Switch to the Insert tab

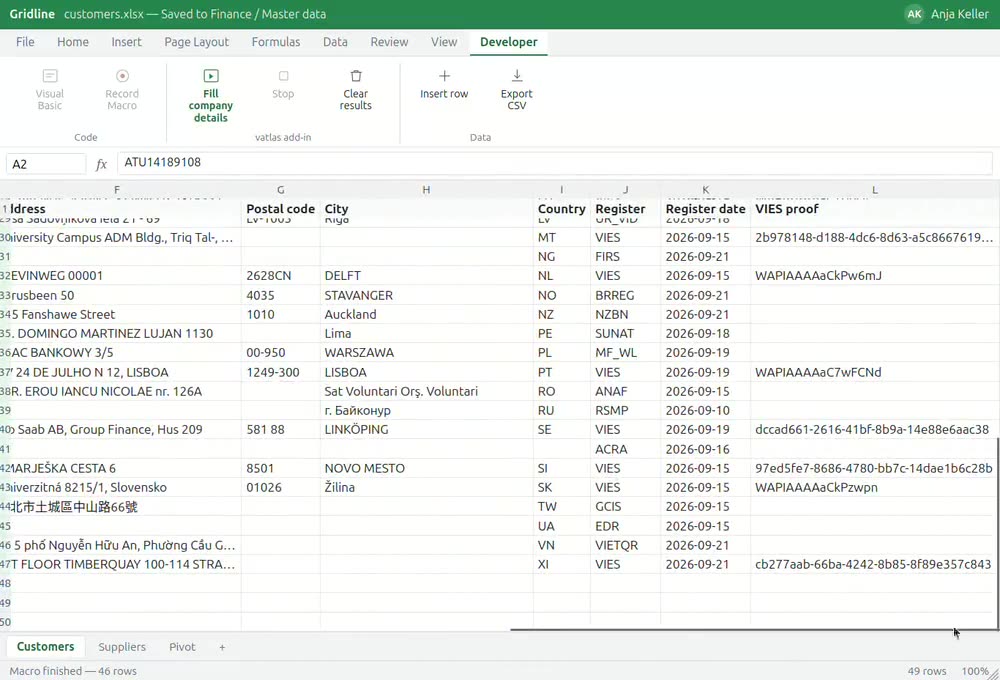126,42
